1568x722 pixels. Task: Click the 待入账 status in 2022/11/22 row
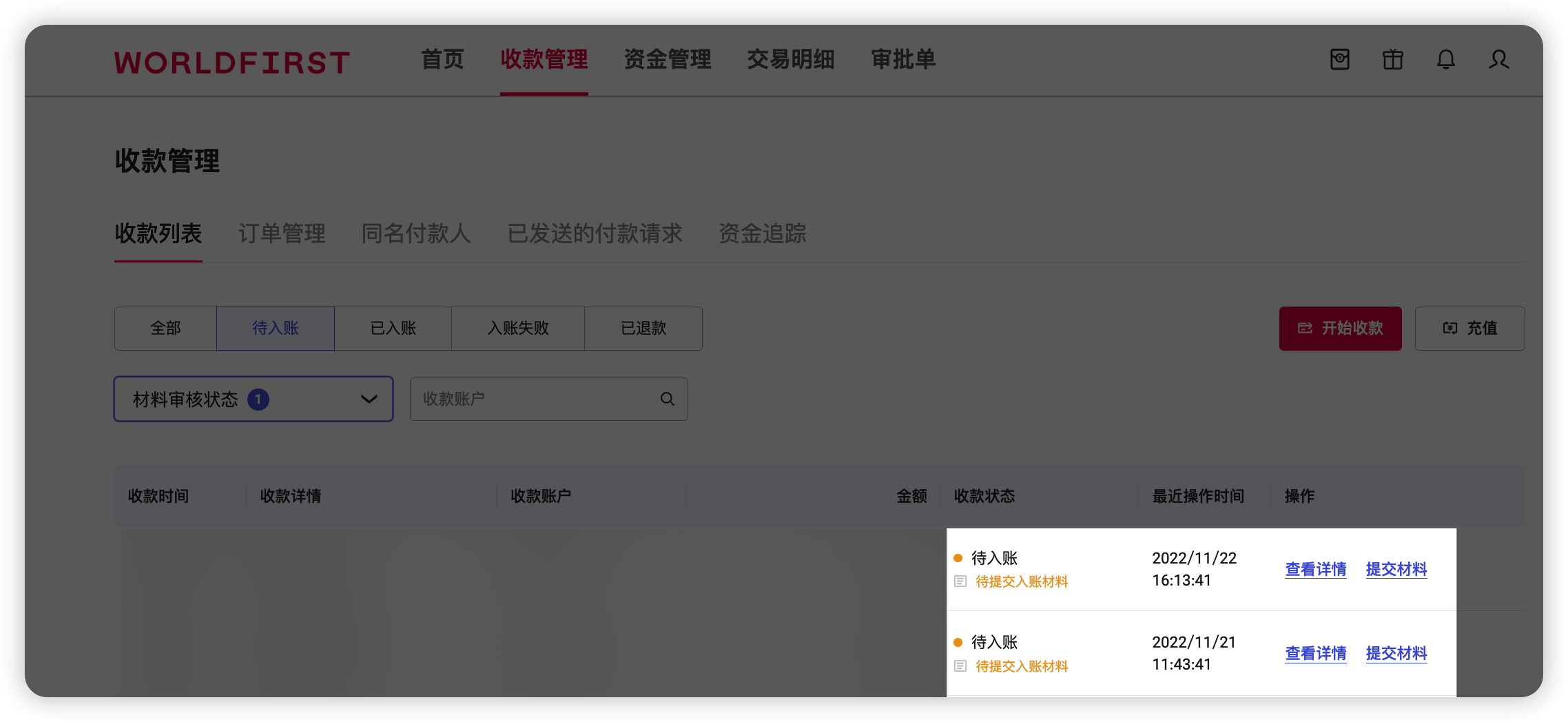pyautogui.click(x=994, y=558)
